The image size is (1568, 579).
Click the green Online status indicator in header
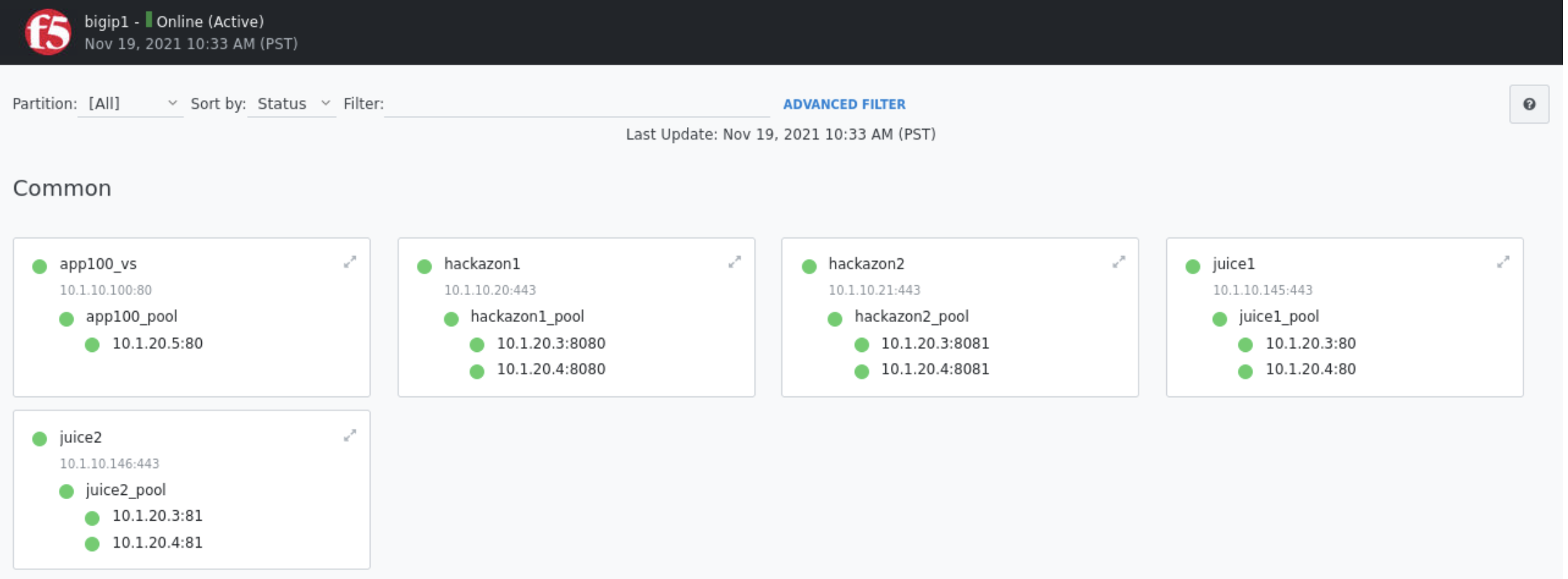148,20
